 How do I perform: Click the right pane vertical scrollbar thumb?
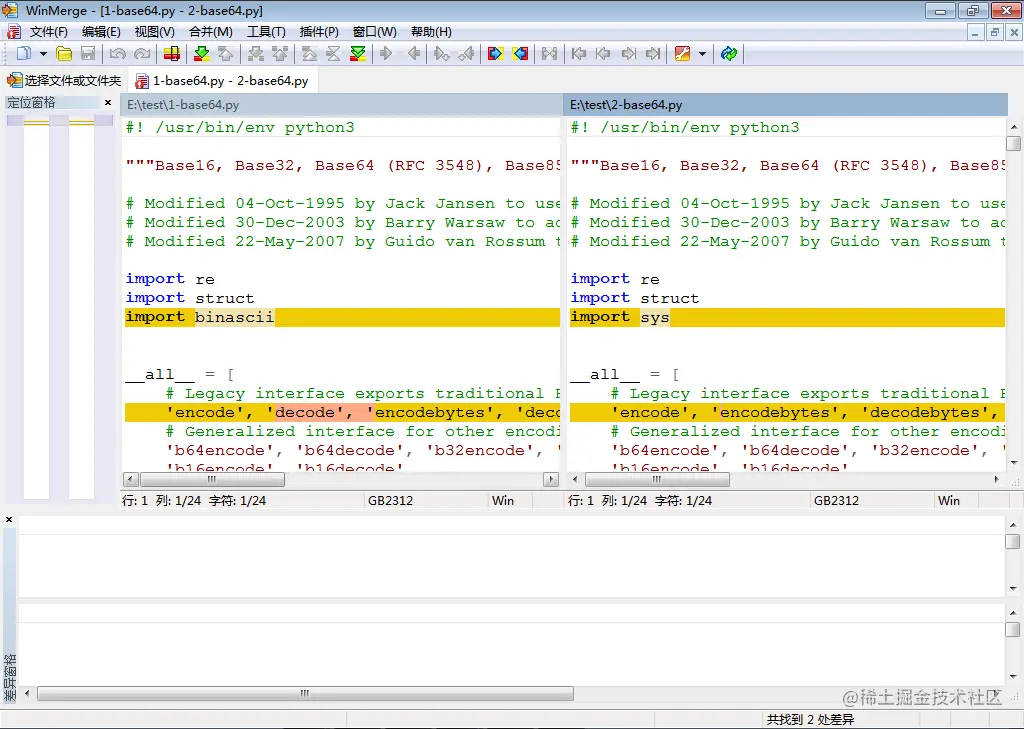point(1014,143)
